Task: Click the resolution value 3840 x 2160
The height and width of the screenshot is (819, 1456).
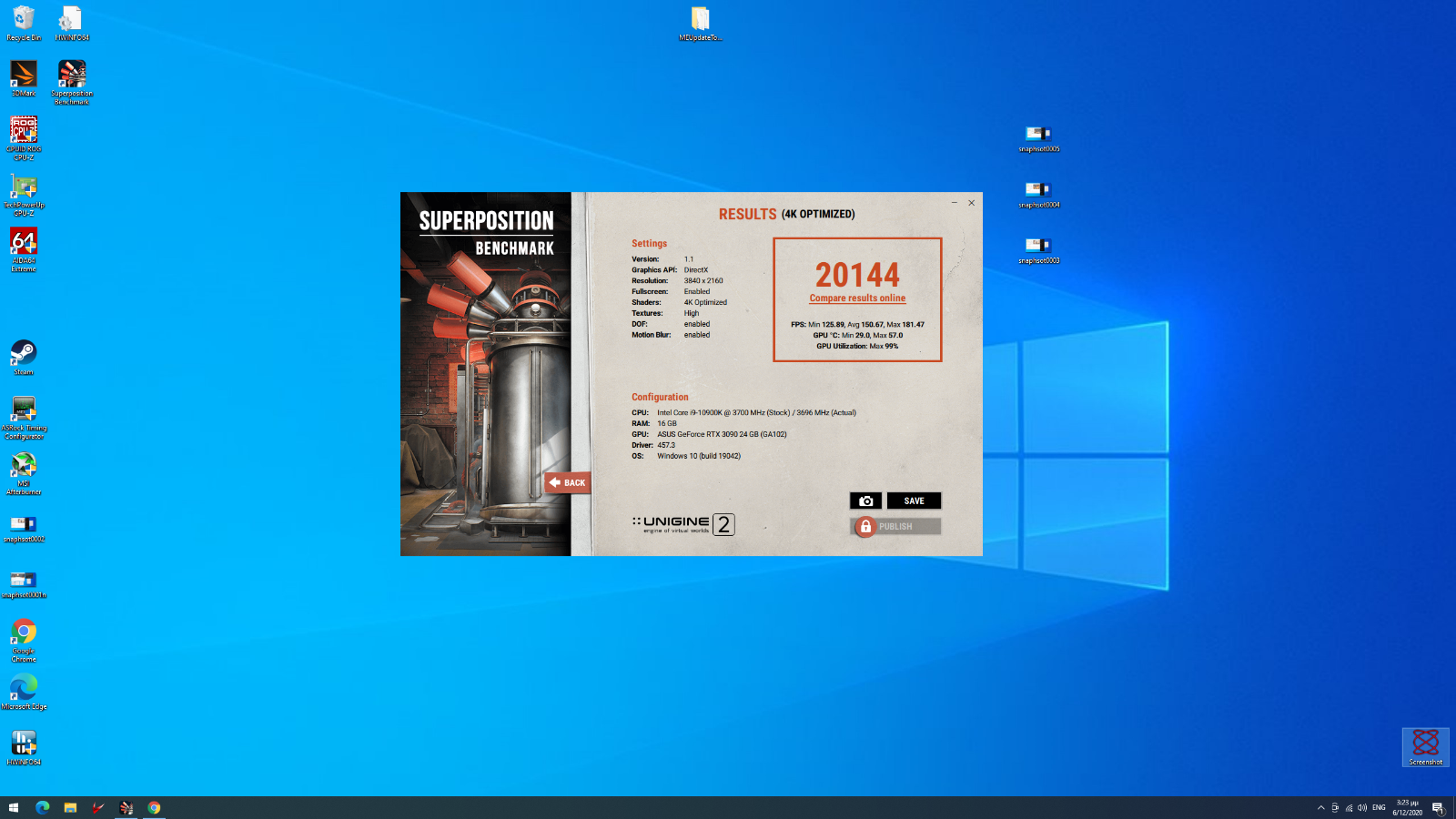Action: click(703, 280)
